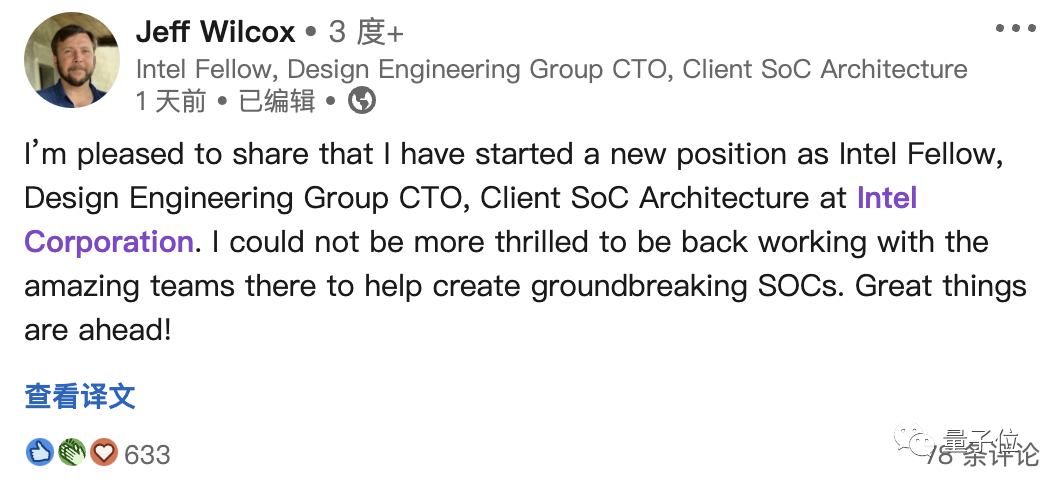Click the Intel Fellow headline under the name
Image resolution: width=1054 pixels, height=488 pixels.
[551, 69]
